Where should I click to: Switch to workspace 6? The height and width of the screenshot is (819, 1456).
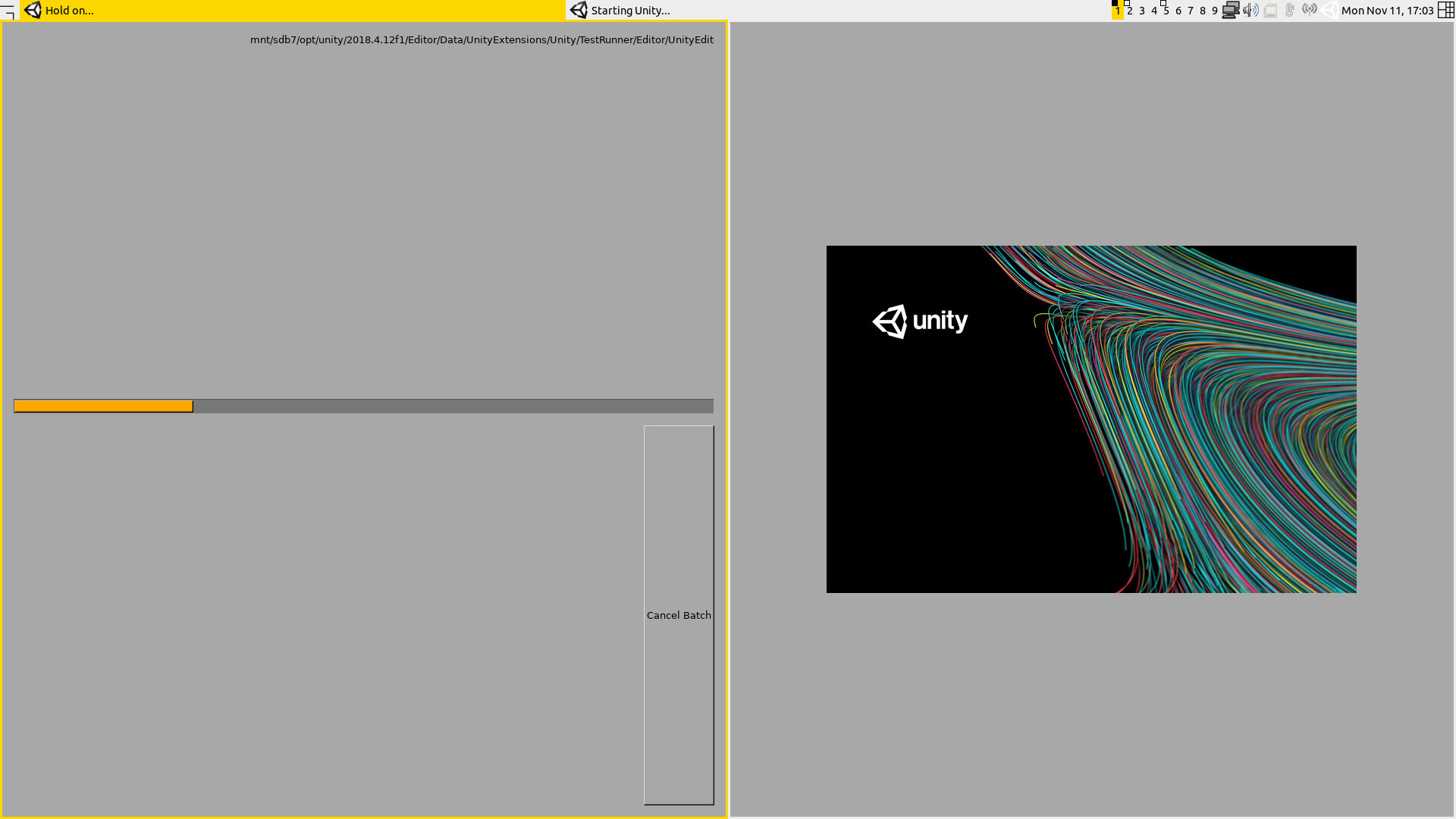(x=1178, y=11)
